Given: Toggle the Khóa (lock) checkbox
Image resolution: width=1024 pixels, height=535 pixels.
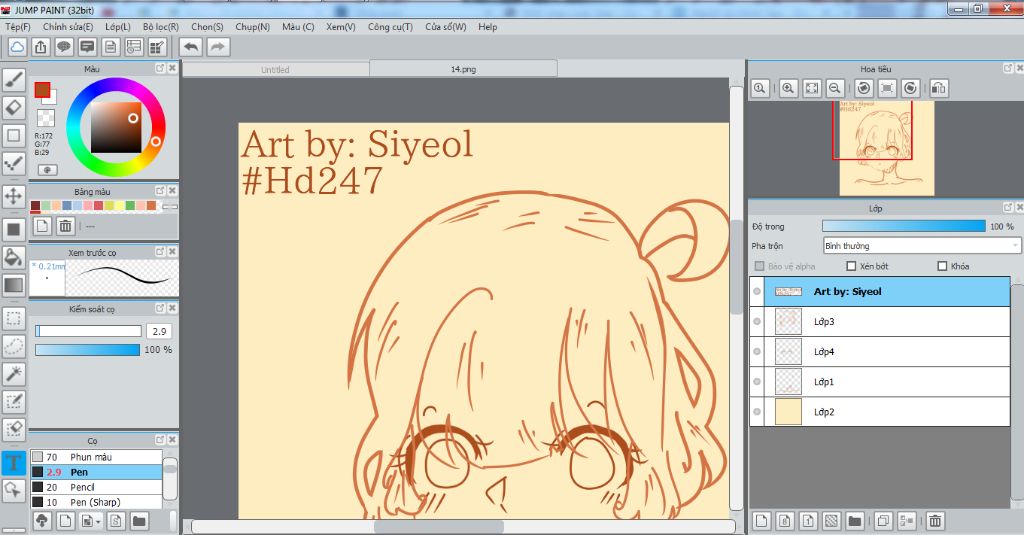Looking at the screenshot, I should [942, 266].
